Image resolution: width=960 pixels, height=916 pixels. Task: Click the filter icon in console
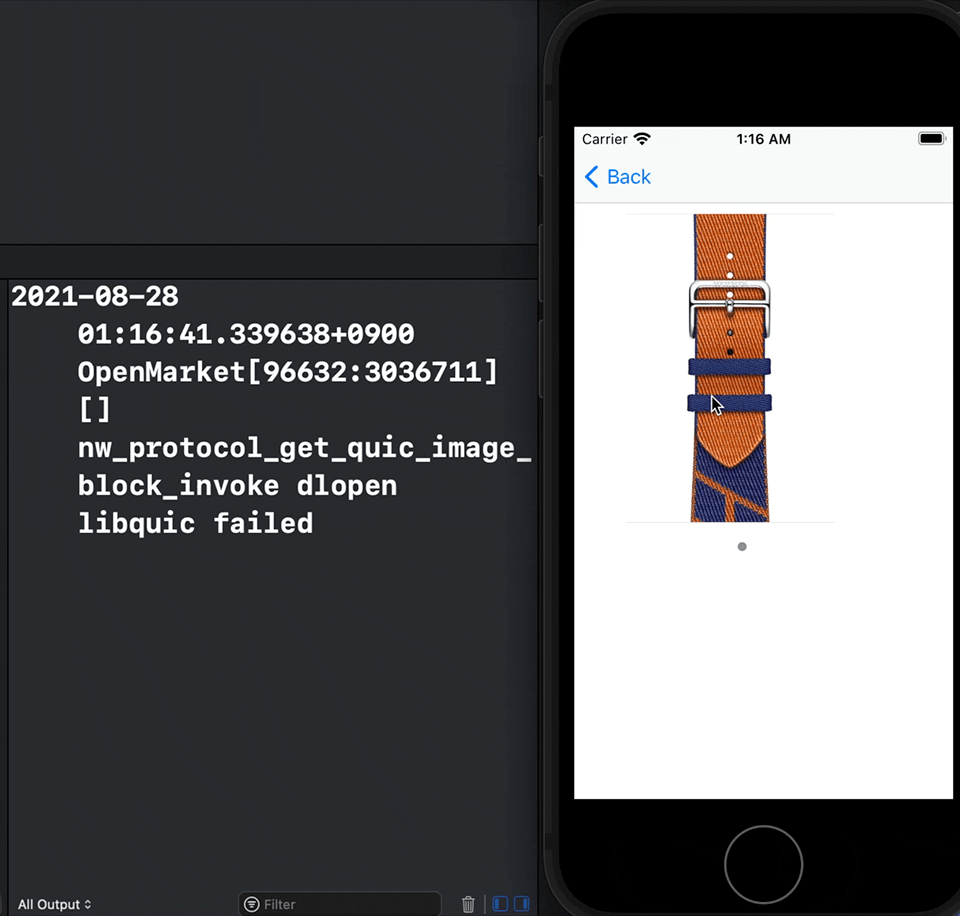click(252, 904)
